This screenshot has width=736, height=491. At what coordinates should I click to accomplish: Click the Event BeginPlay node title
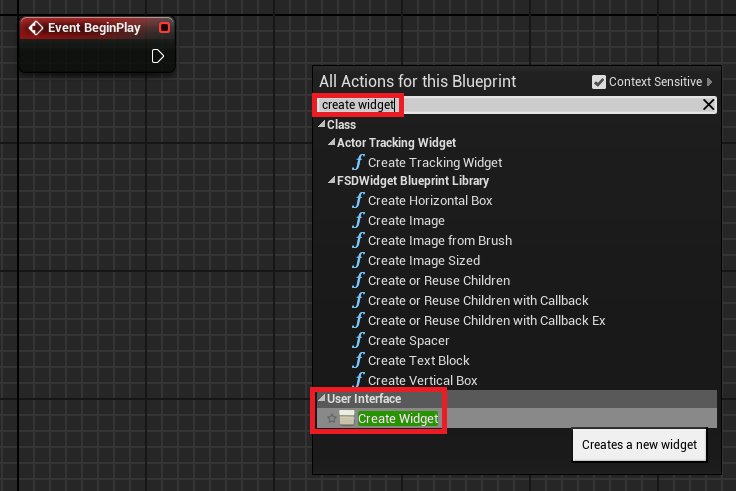click(94, 28)
